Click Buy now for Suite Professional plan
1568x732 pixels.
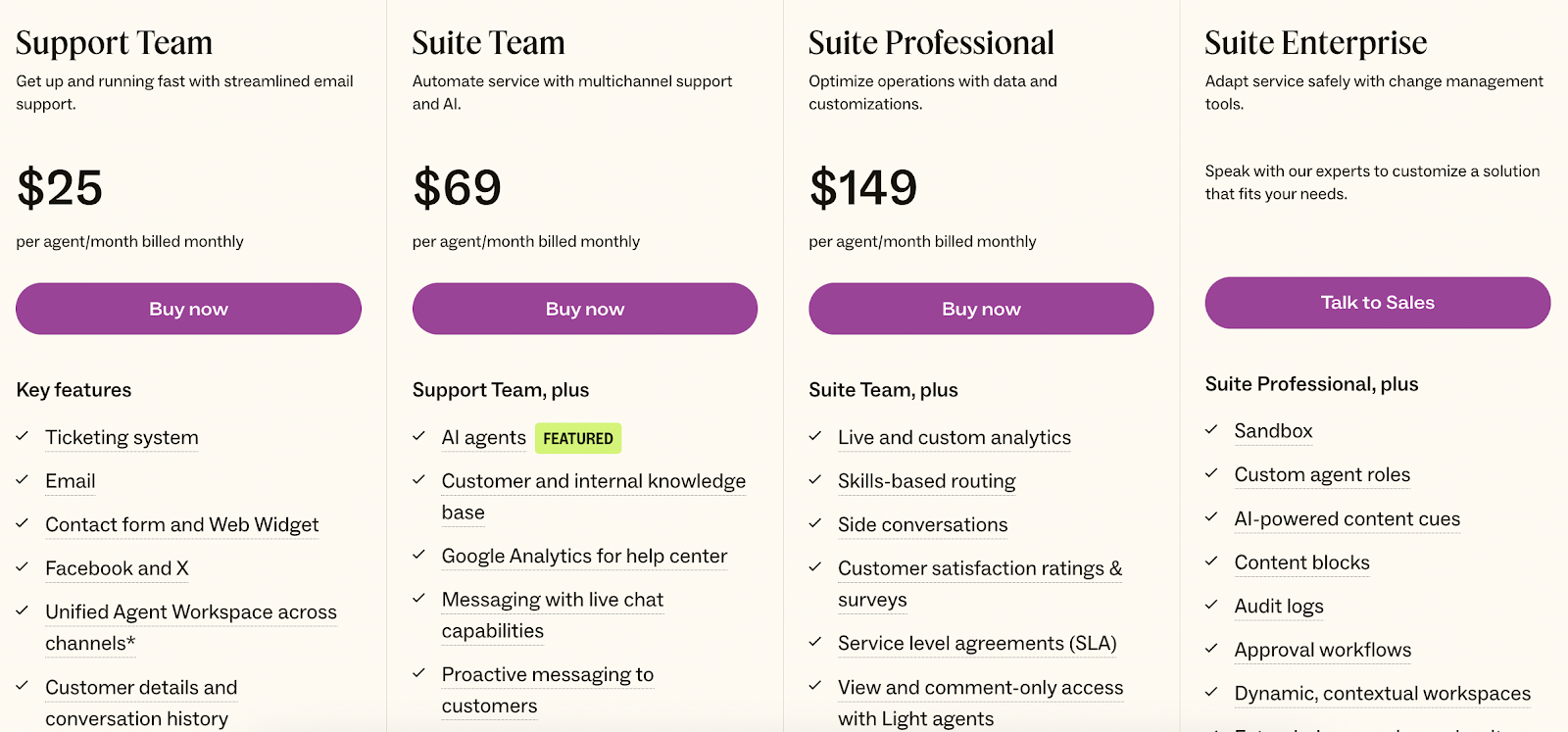point(981,309)
